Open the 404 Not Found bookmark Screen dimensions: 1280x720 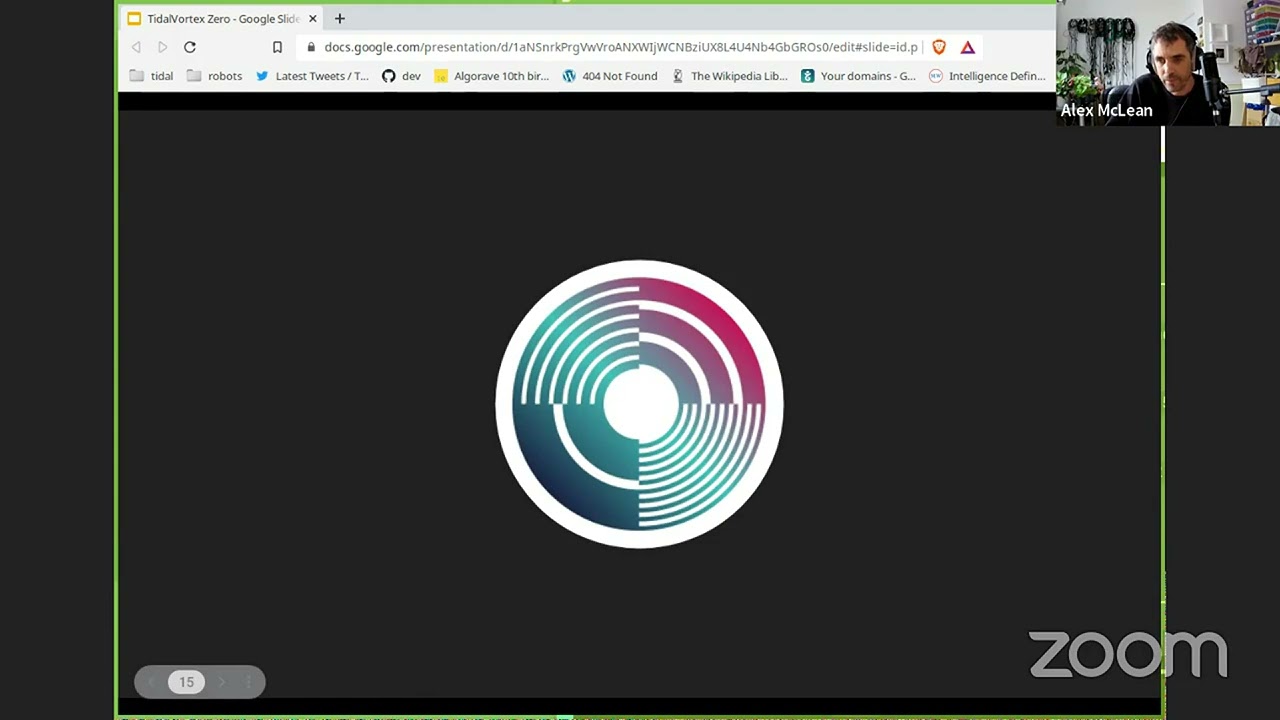(610, 76)
